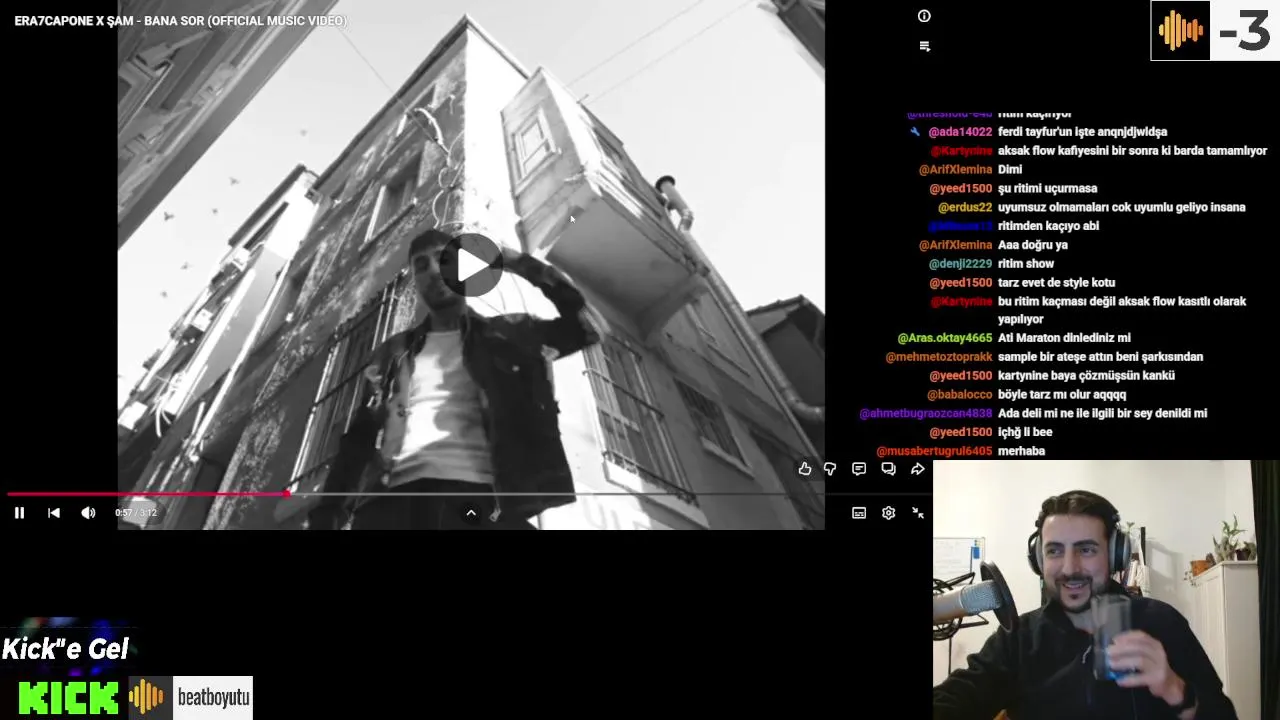Open @denji2229 chat username

[x=960, y=264]
